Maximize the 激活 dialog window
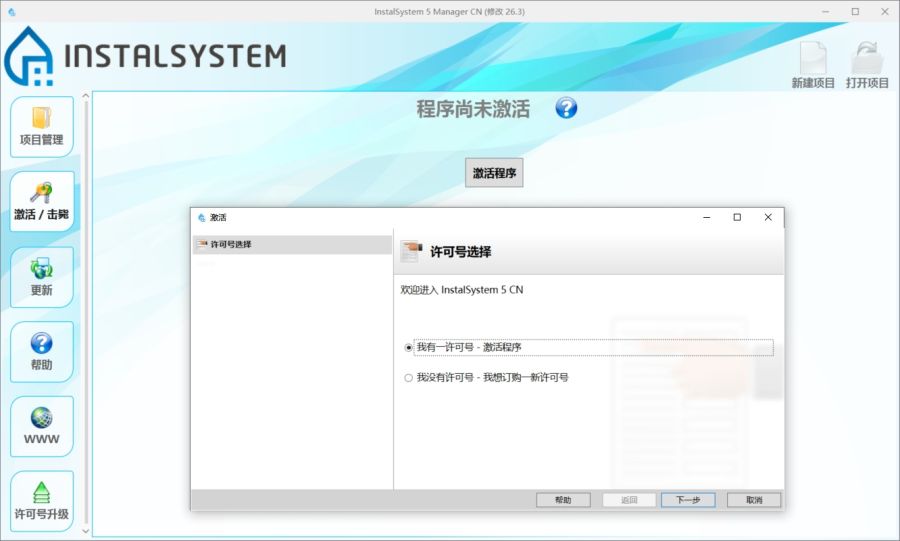 point(737,217)
